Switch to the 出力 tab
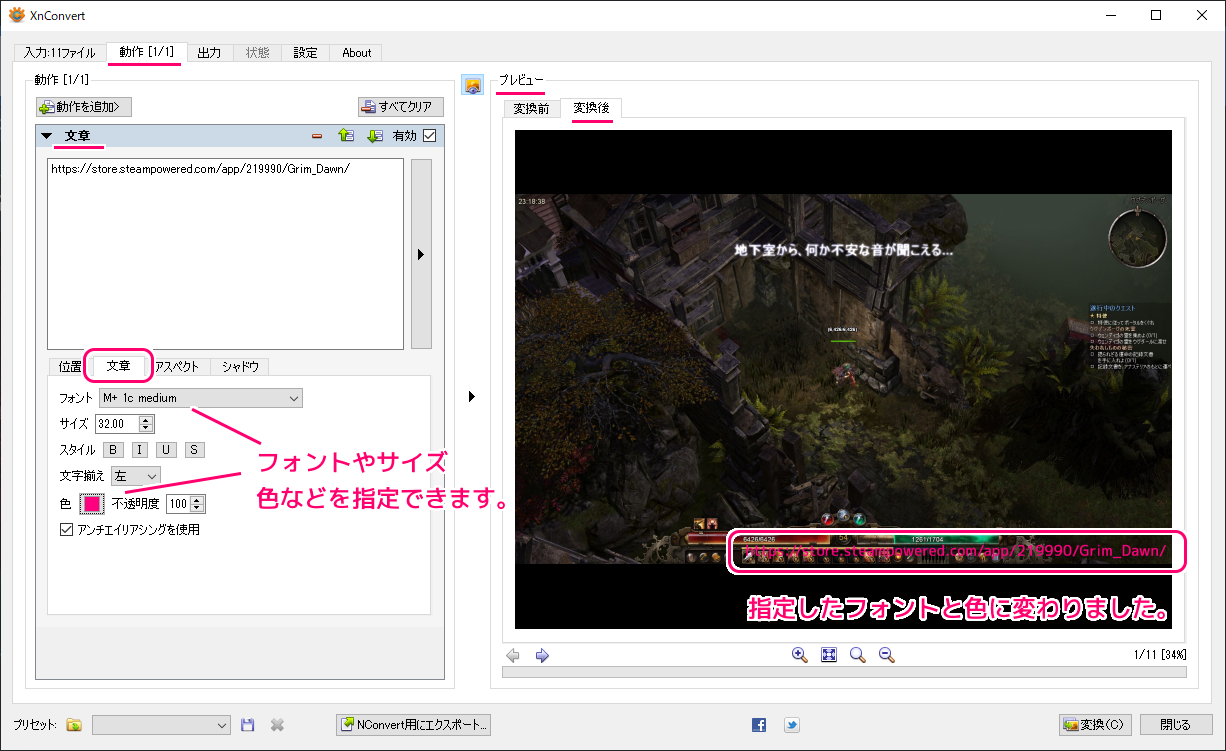Image resolution: width=1226 pixels, height=751 pixels. pyautogui.click(x=209, y=53)
